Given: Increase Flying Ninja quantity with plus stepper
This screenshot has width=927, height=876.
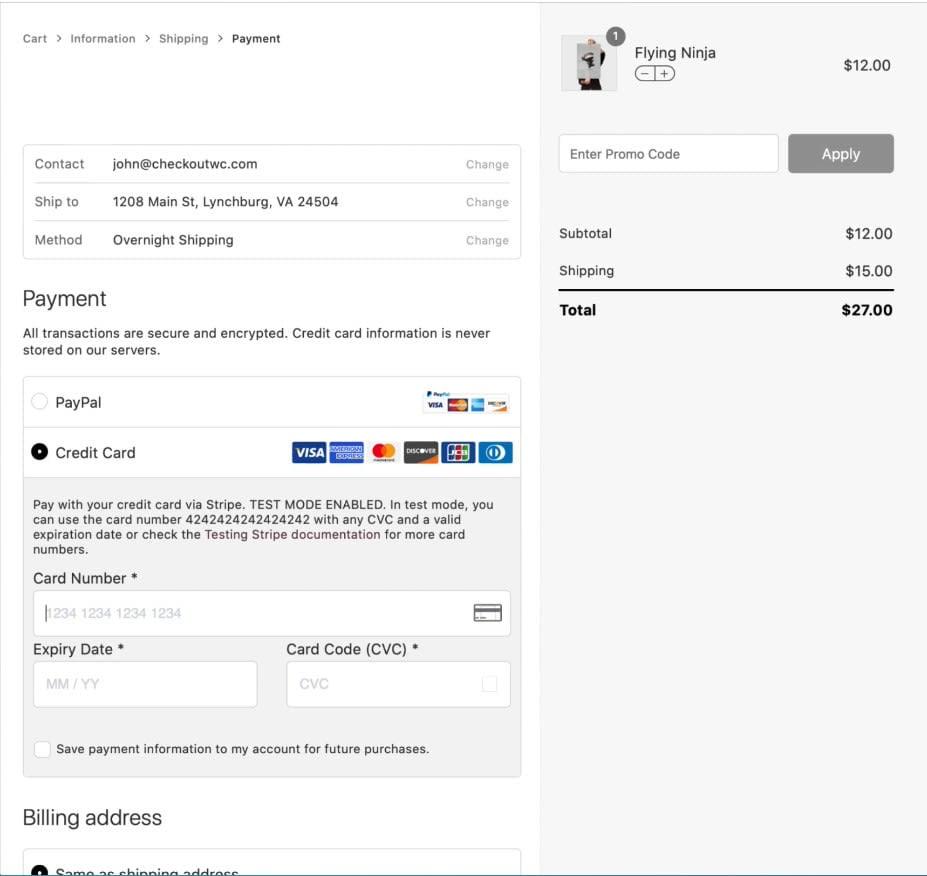Looking at the screenshot, I should tap(666, 72).
